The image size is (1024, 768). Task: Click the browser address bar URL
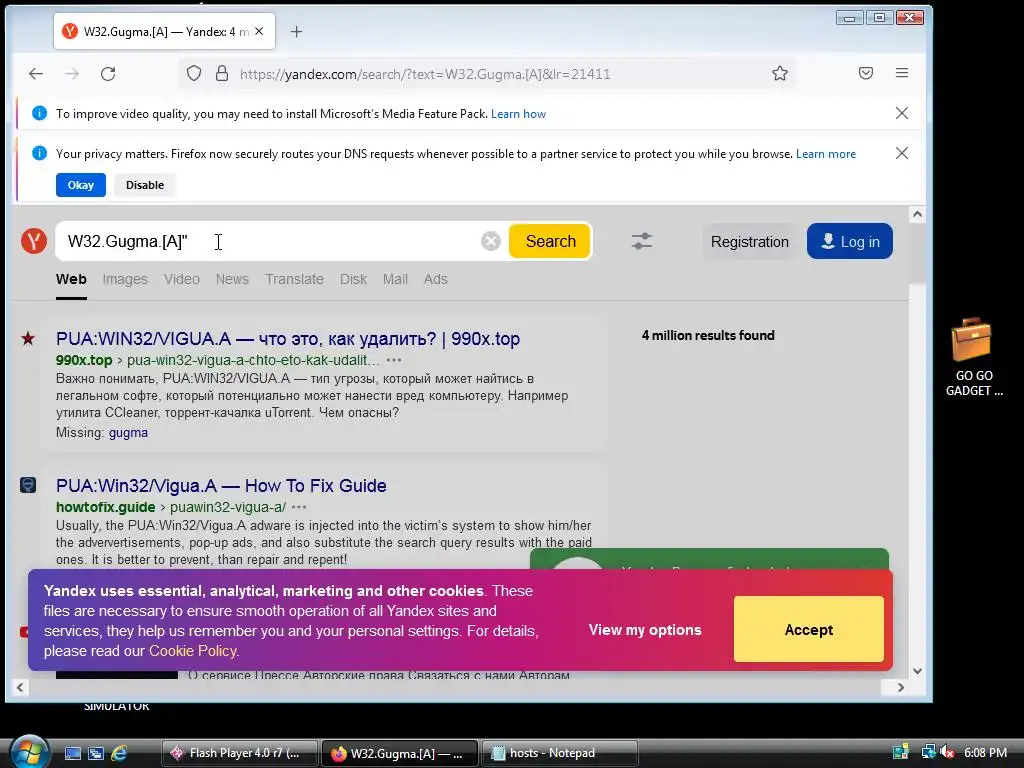(x=424, y=74)
